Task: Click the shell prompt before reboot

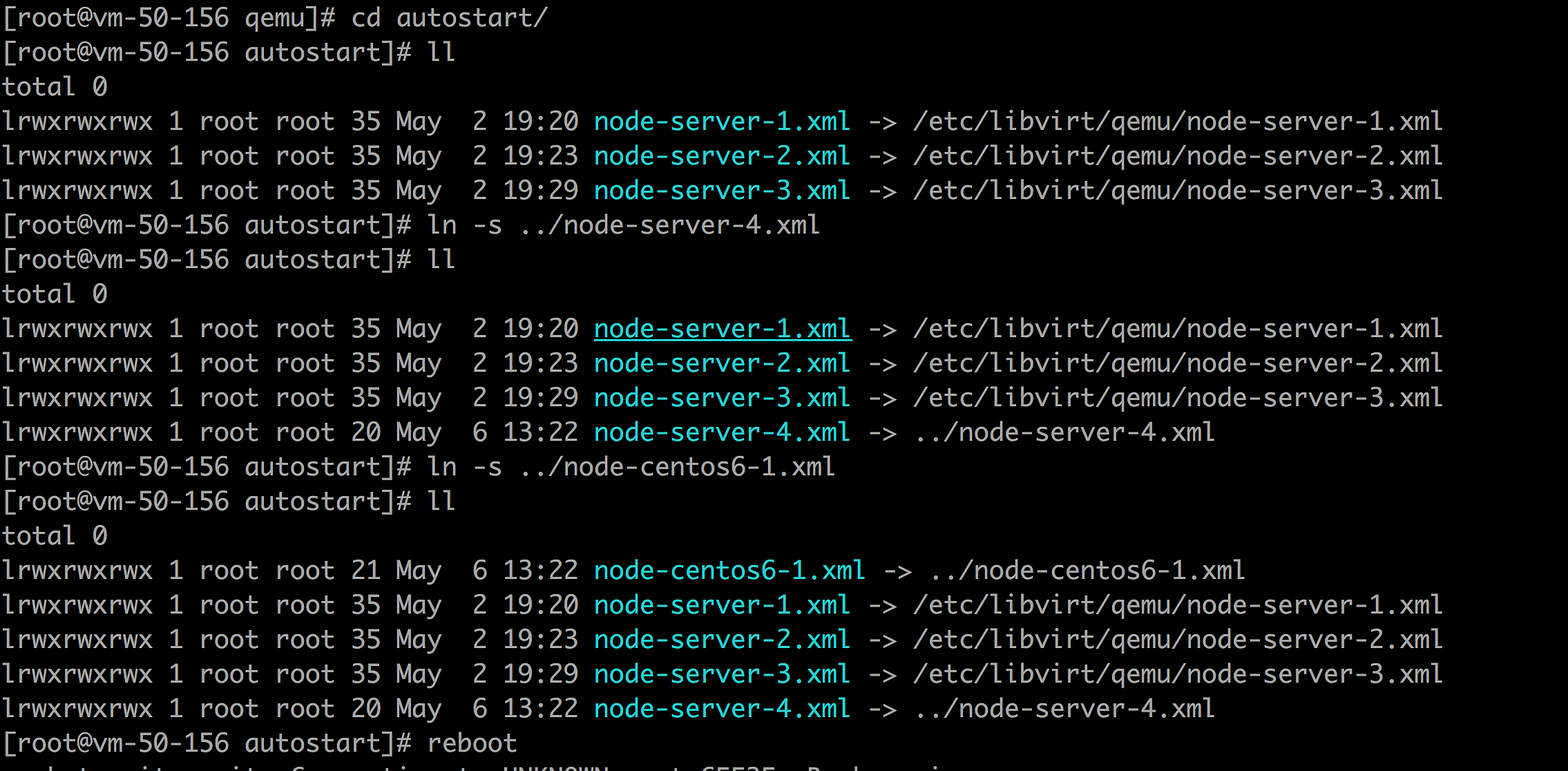Action: tap(207, 743)
